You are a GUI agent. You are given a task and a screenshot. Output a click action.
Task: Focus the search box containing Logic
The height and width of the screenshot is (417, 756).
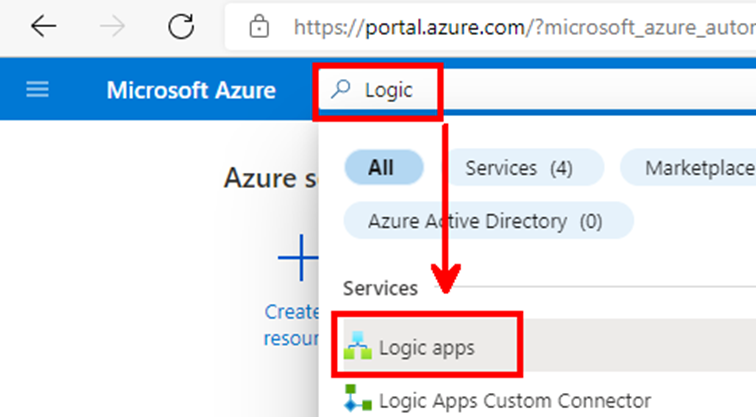click(x=536, y=90)
